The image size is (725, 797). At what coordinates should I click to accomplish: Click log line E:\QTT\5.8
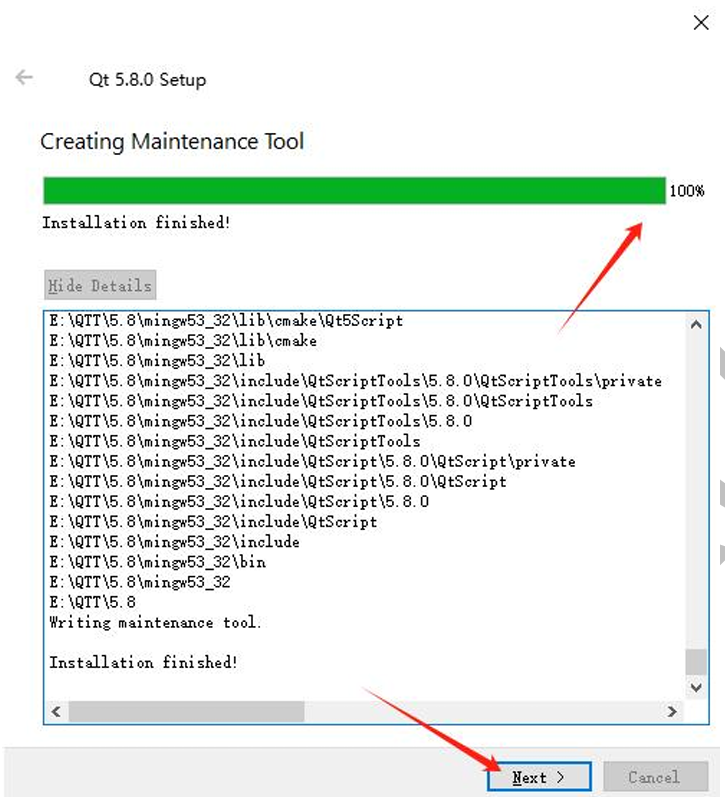(x=93, y=602)
